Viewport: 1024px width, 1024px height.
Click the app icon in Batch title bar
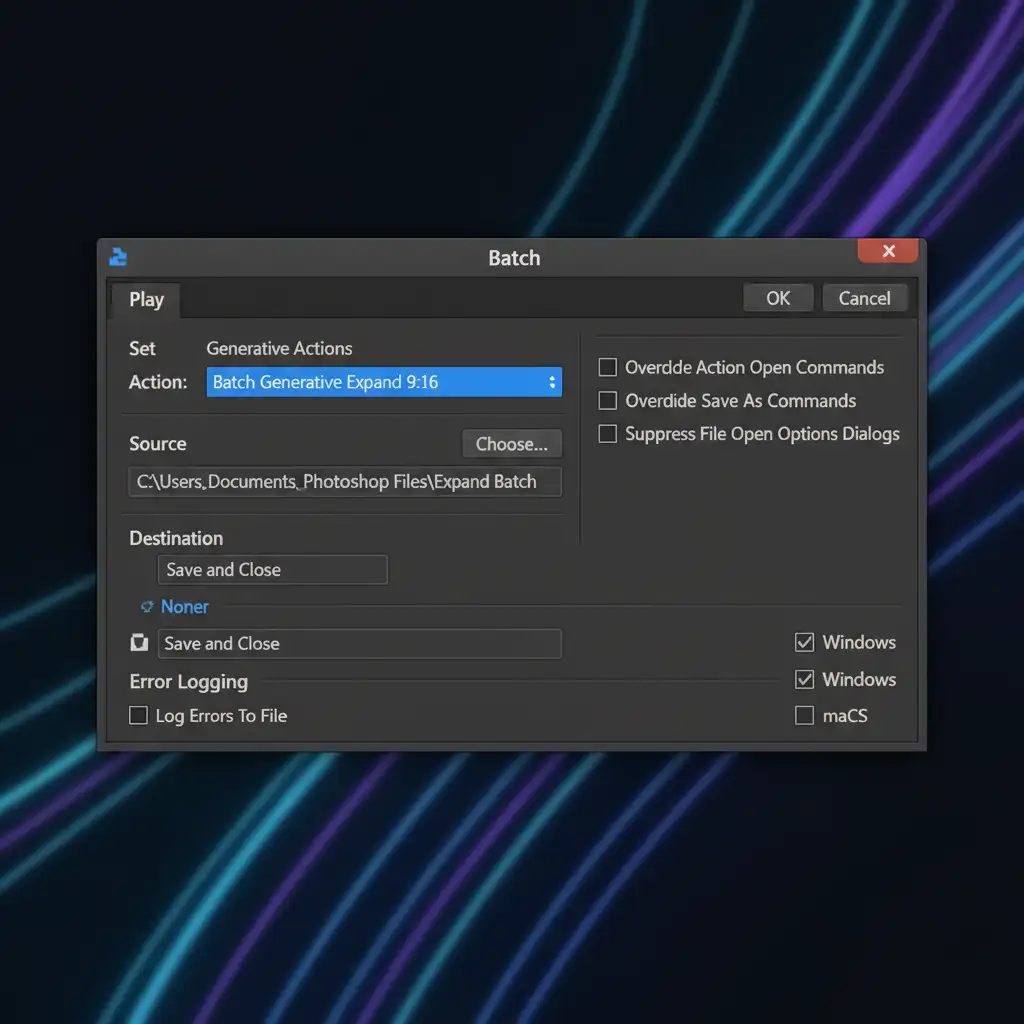coord(118,257)
